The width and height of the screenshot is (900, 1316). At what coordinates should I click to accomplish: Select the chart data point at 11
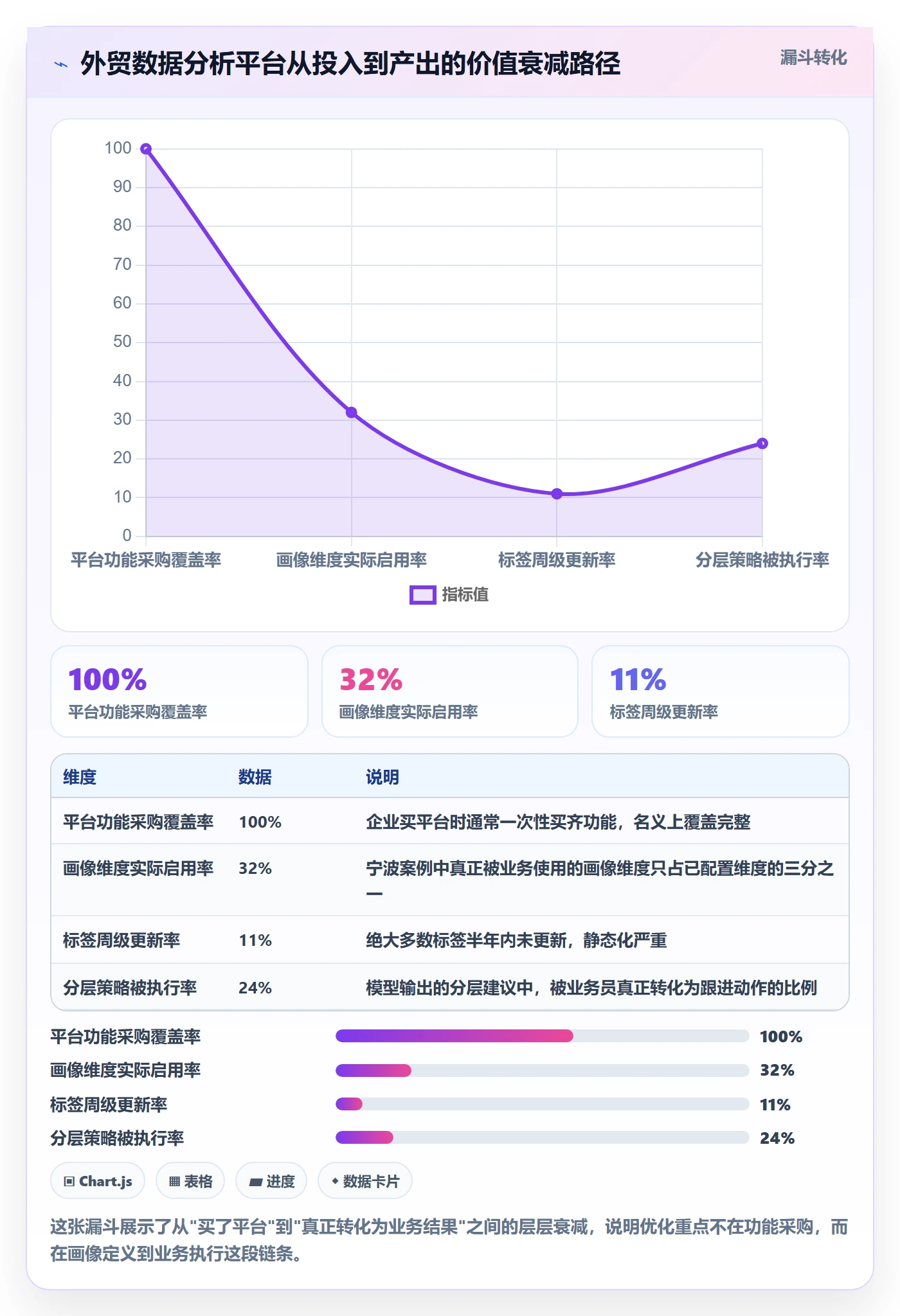pyautogui.click(x=557, y=493)
